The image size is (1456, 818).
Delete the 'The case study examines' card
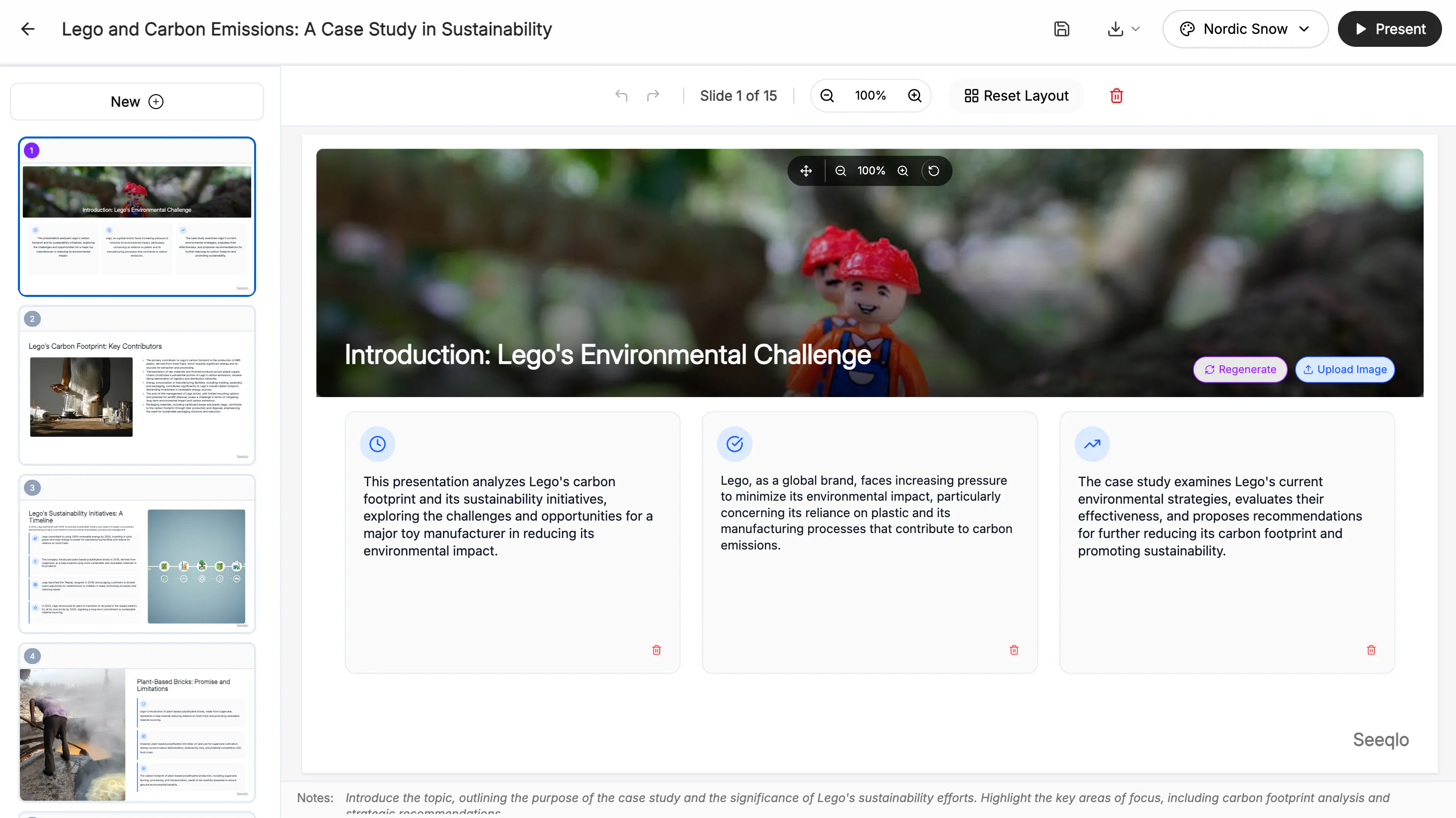[1371, 650]
